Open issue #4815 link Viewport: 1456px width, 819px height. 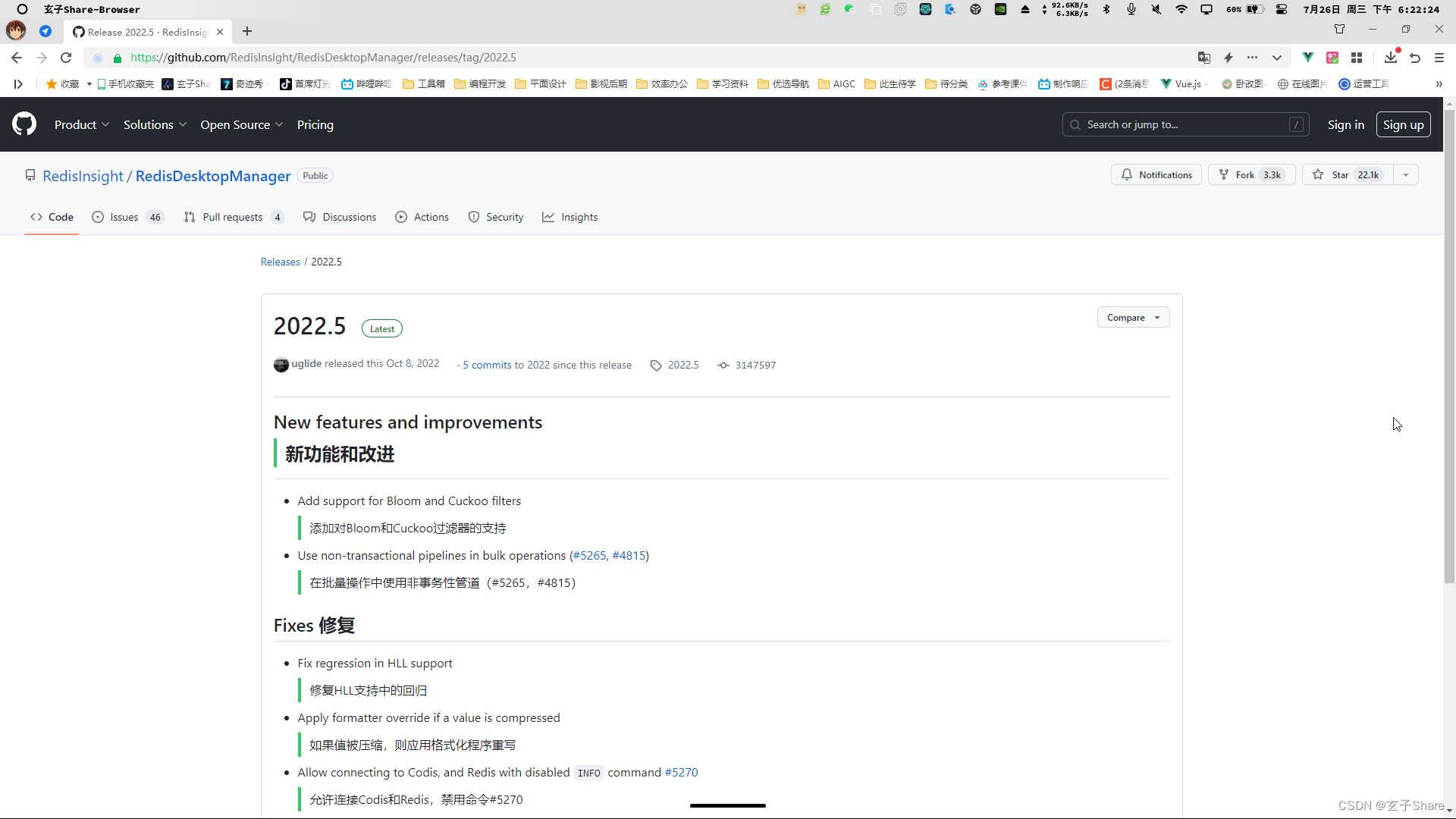629,556
